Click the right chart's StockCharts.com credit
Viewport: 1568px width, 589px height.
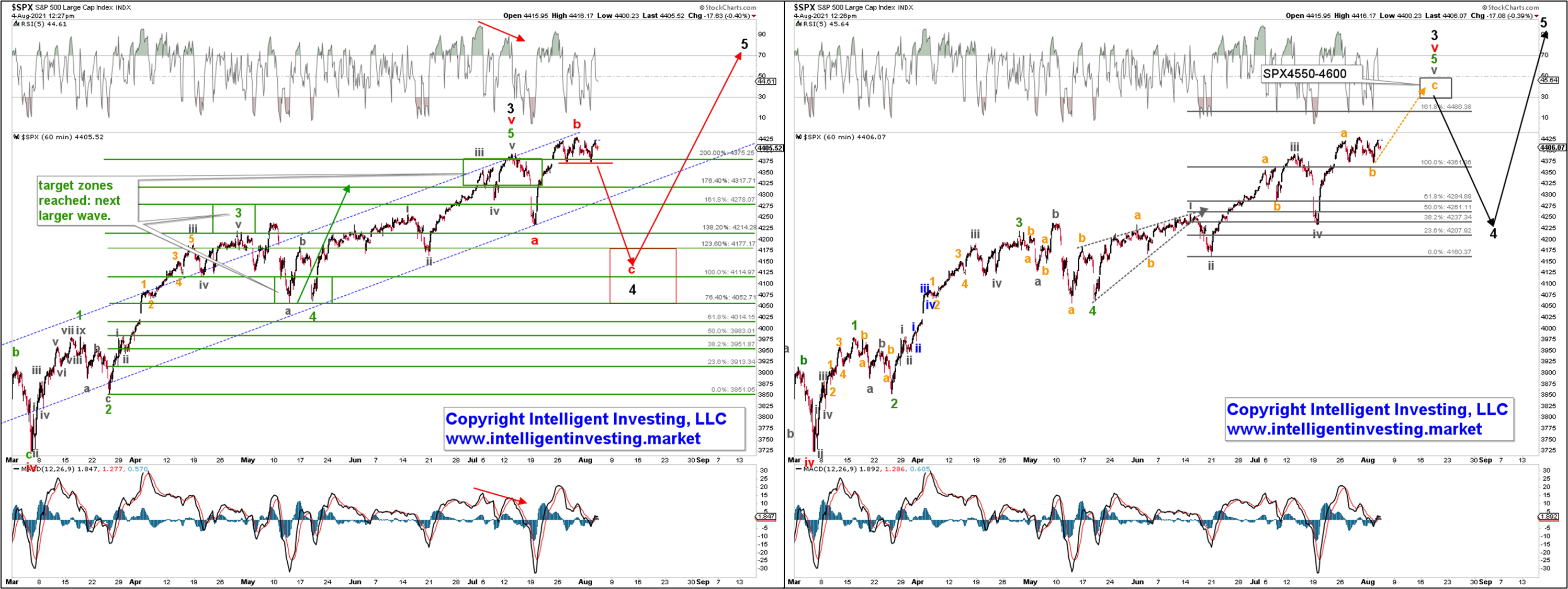(1509, 8)
